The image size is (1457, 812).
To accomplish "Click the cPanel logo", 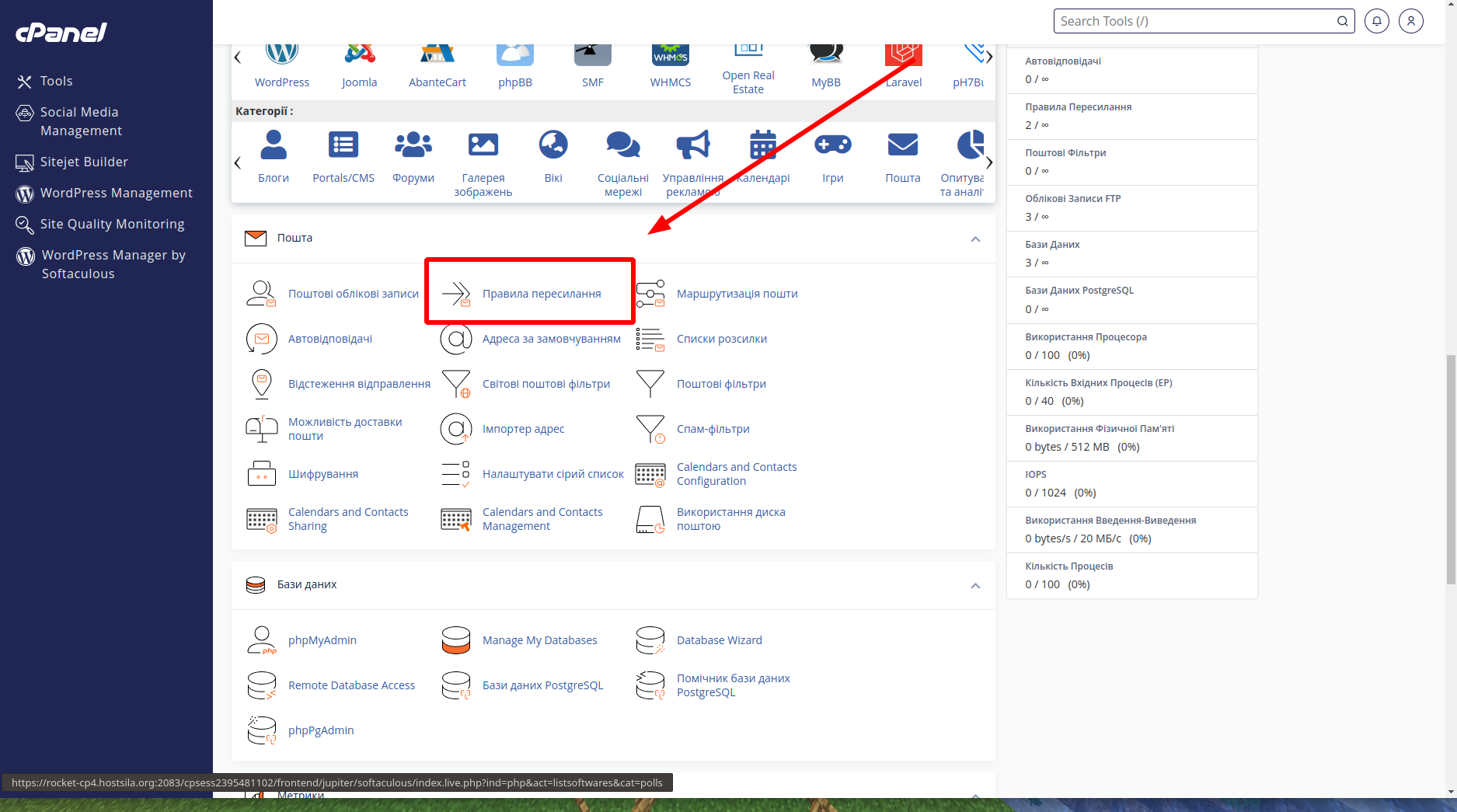I will point(61,32).
